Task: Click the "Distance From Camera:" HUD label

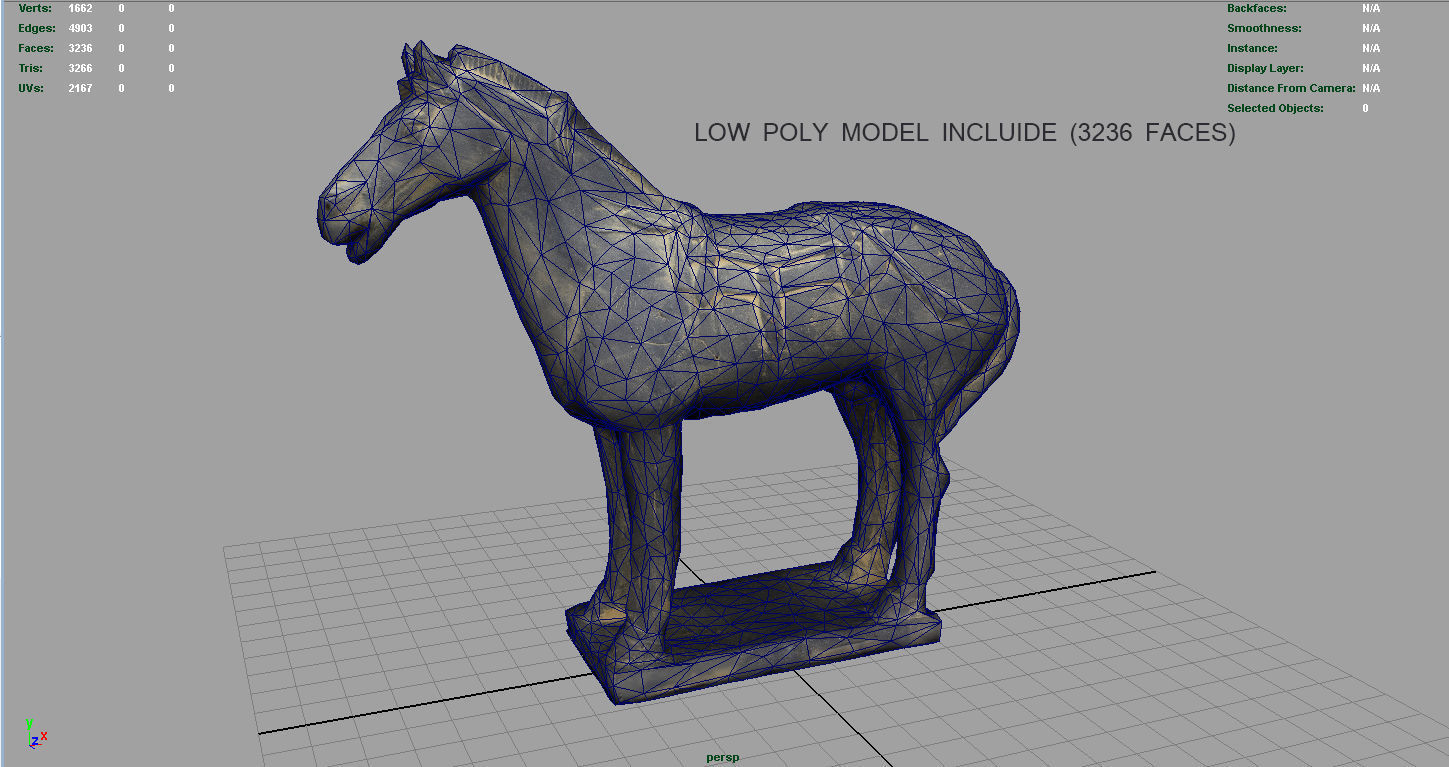Action: point(1291,88)
